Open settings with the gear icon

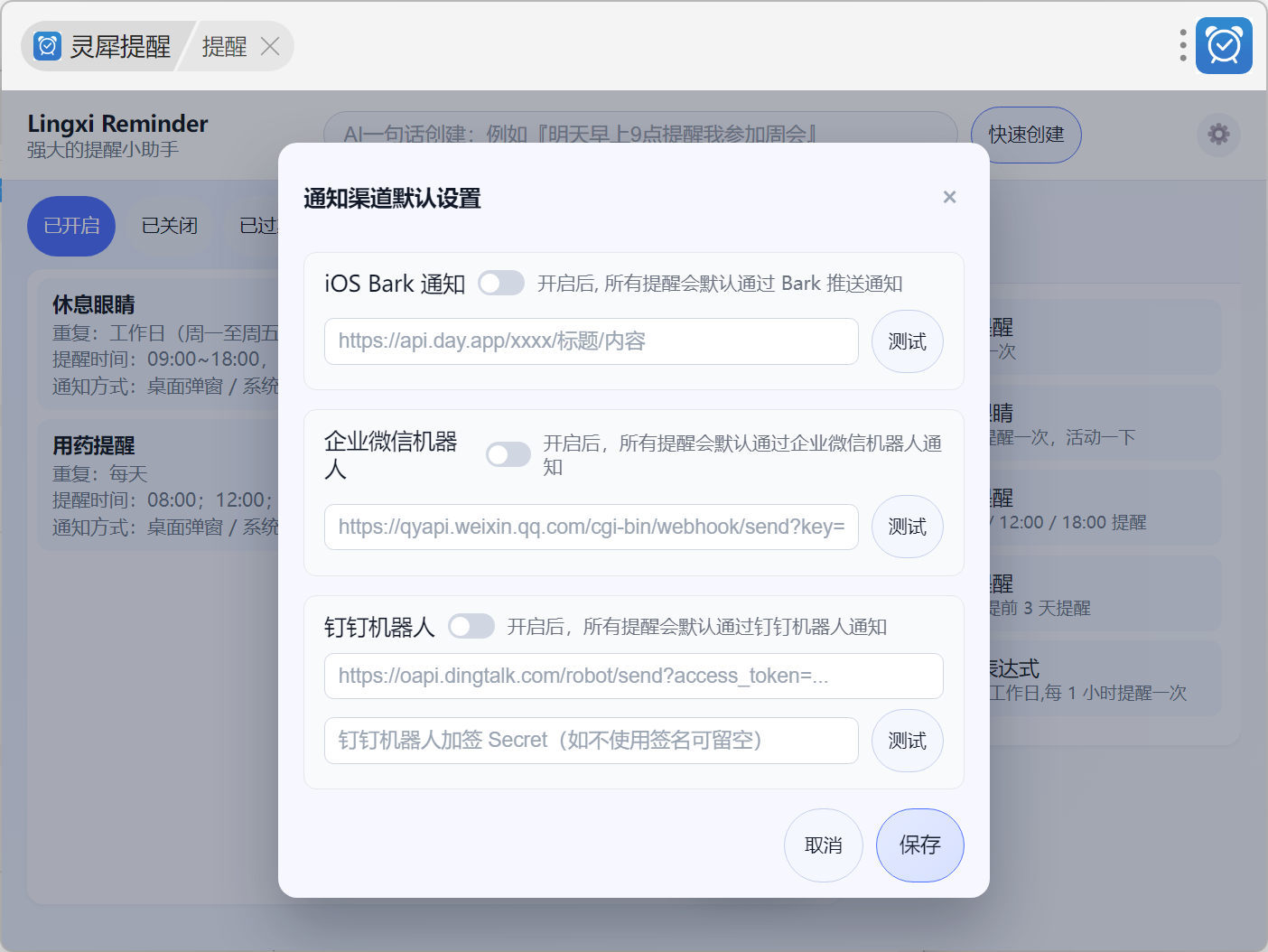click(1218, 135)
